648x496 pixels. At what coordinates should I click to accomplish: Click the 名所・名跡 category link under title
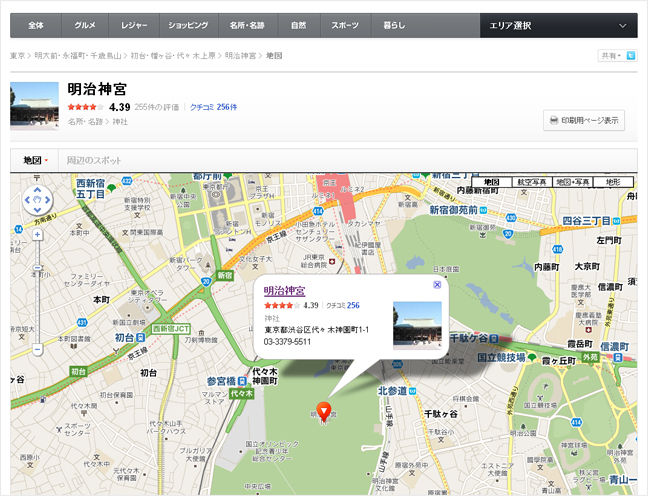coord(86,122)
